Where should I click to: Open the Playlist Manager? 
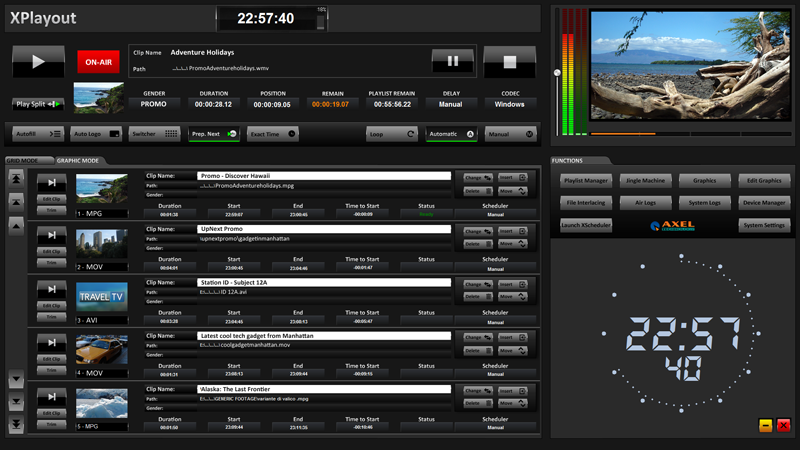pyautogui.click(x=585, y=180)
